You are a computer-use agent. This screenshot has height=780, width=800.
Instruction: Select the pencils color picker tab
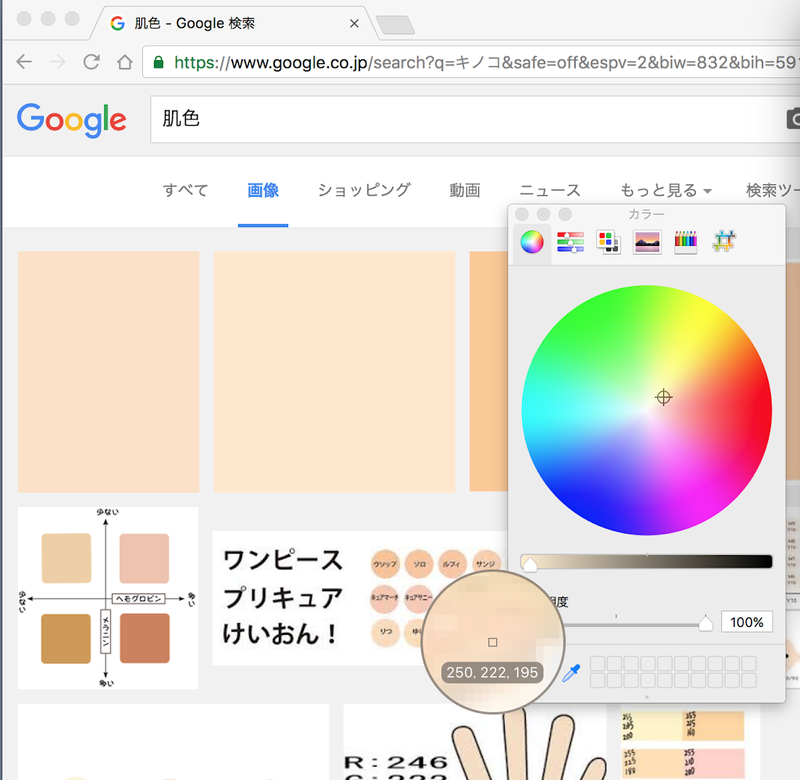tap(685, 242)
